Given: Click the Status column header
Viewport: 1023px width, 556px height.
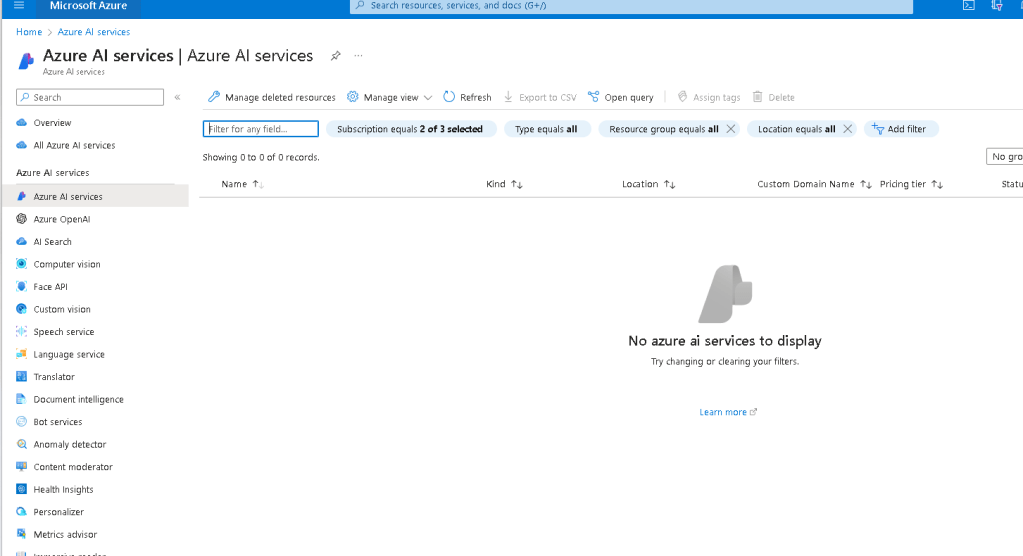Looking at the screenshot, I should pos(1012,184).
